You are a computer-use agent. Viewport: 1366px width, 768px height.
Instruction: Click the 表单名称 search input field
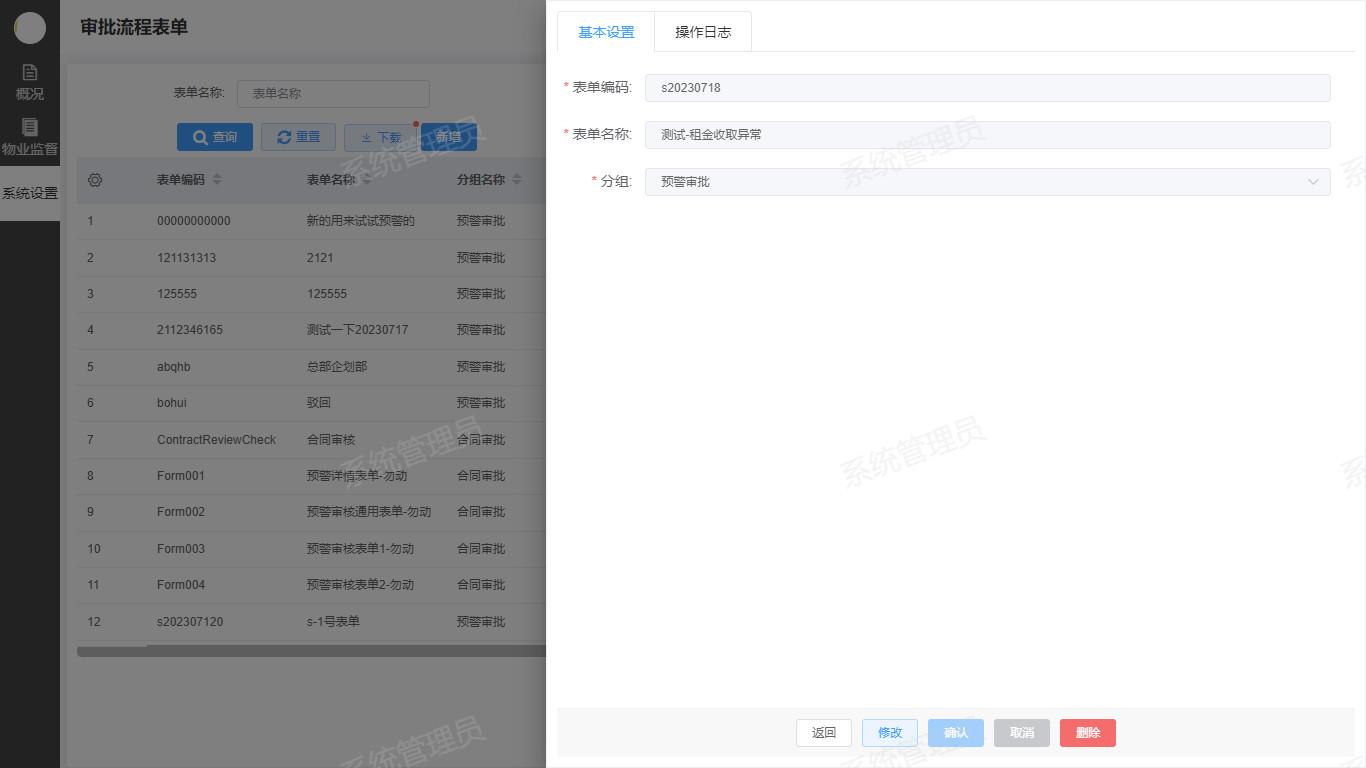[333, 94]
